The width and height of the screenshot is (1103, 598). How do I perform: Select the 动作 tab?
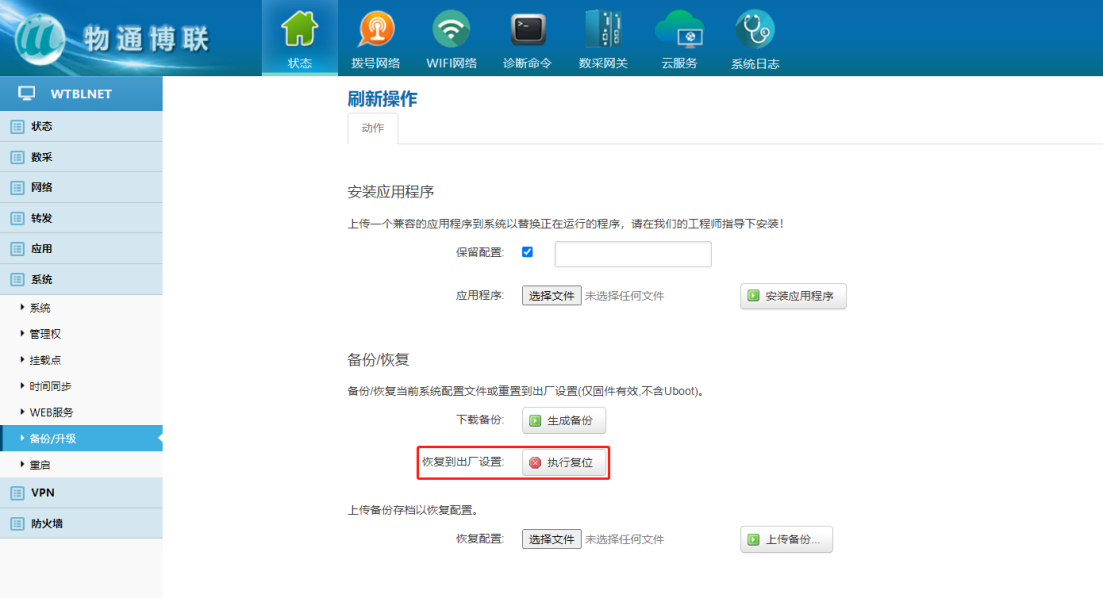pos(372,128)
